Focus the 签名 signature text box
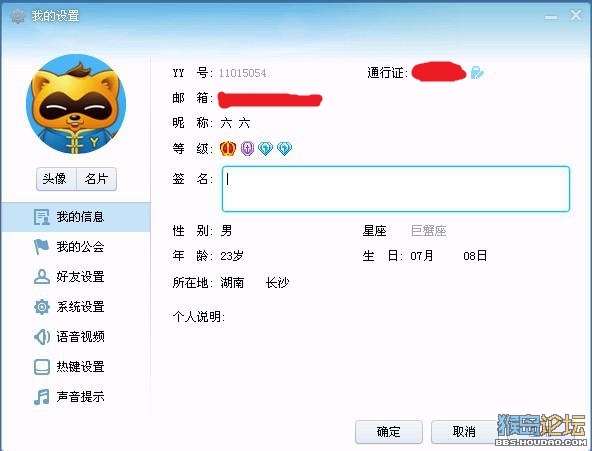This screenshot has height=451, width=592. (x=396, y=189)
